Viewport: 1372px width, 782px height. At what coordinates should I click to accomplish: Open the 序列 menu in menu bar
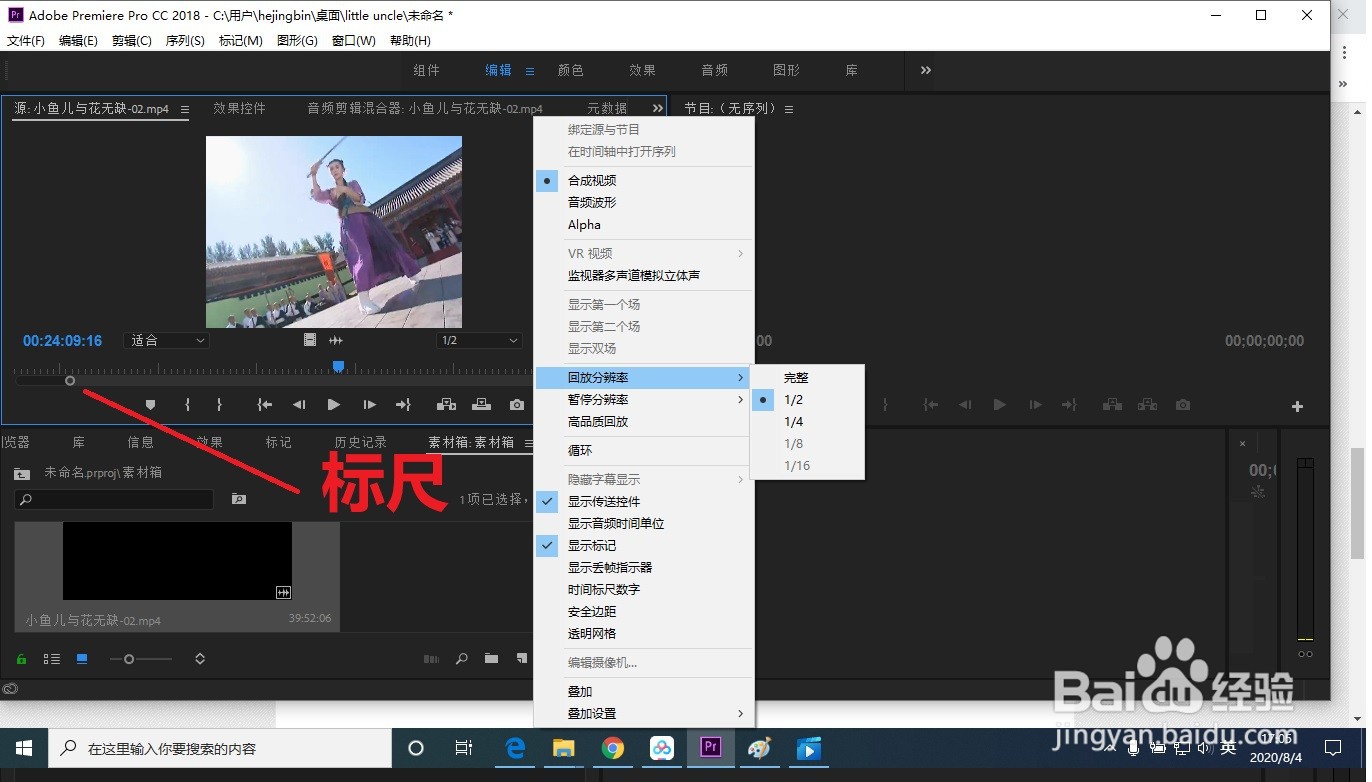pyautogui.click(x=184, y=40)
